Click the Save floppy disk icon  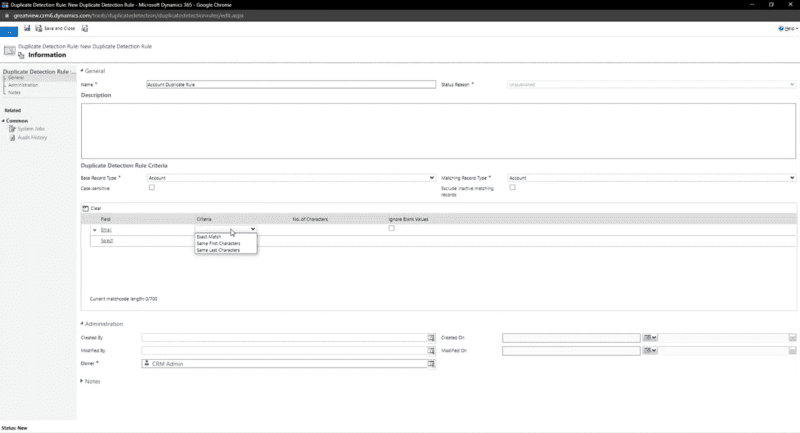point(27,28)
